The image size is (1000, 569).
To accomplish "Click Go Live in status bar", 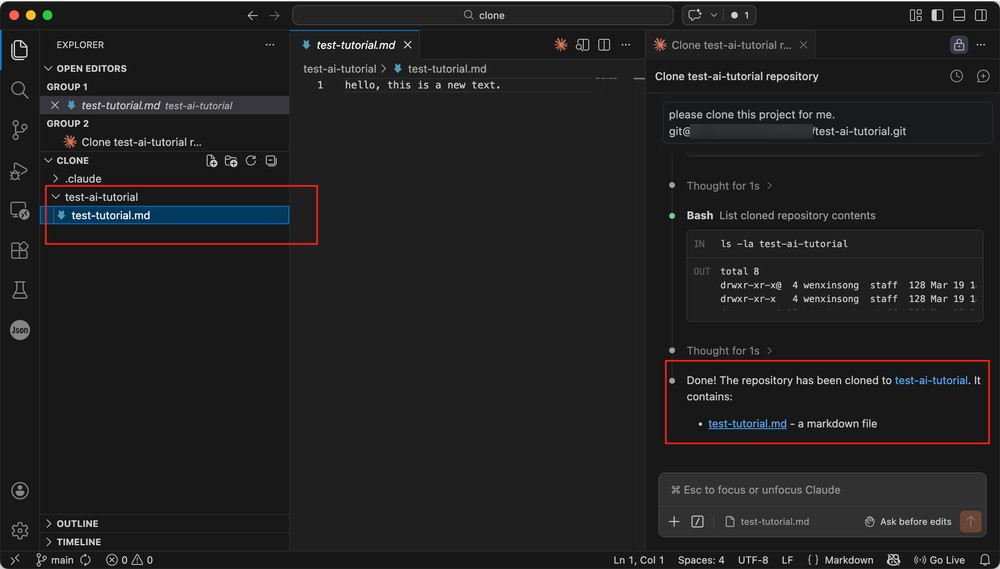I will (940, 560).
